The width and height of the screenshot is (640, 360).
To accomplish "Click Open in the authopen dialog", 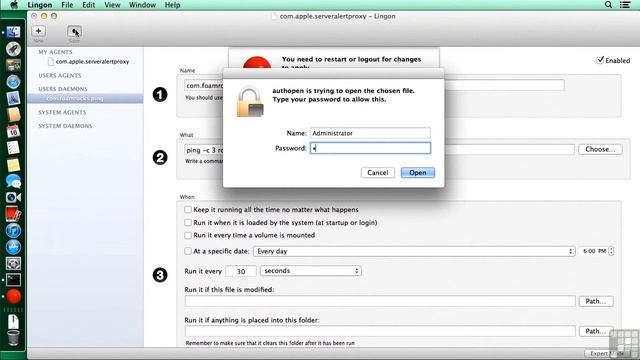I will coord(418,173).
